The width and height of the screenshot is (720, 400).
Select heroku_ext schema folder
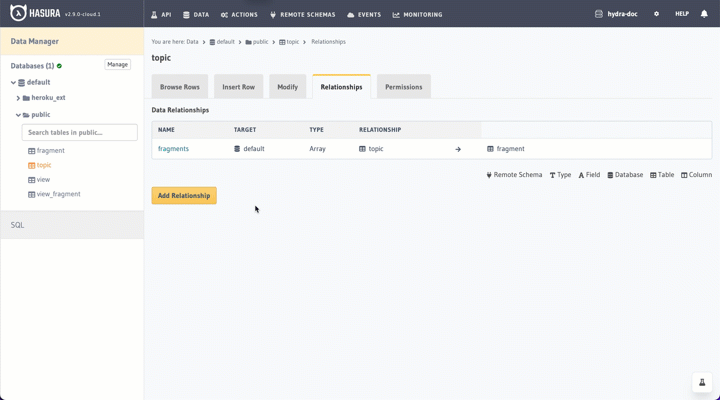point(48,98)
